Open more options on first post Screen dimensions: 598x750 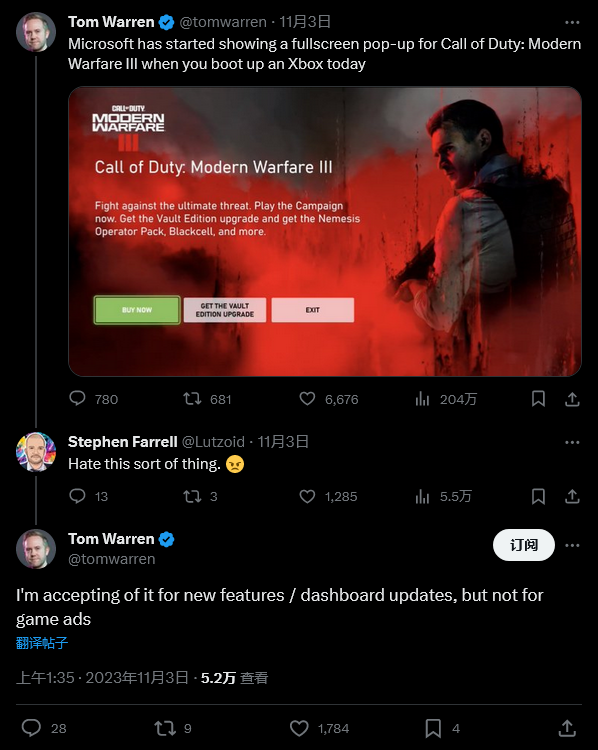(x=572, y=22)
